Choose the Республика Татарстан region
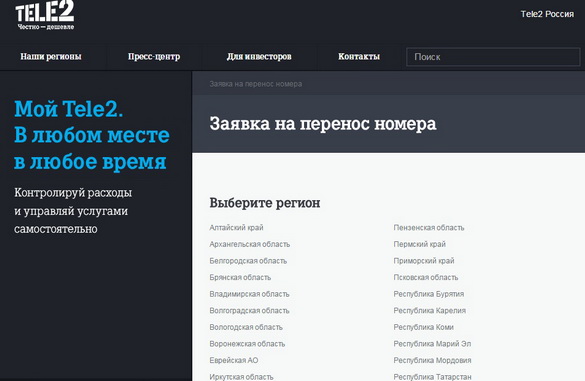This screenshot has height=381, width=585. pyautogui.click(x=432, y=377)
